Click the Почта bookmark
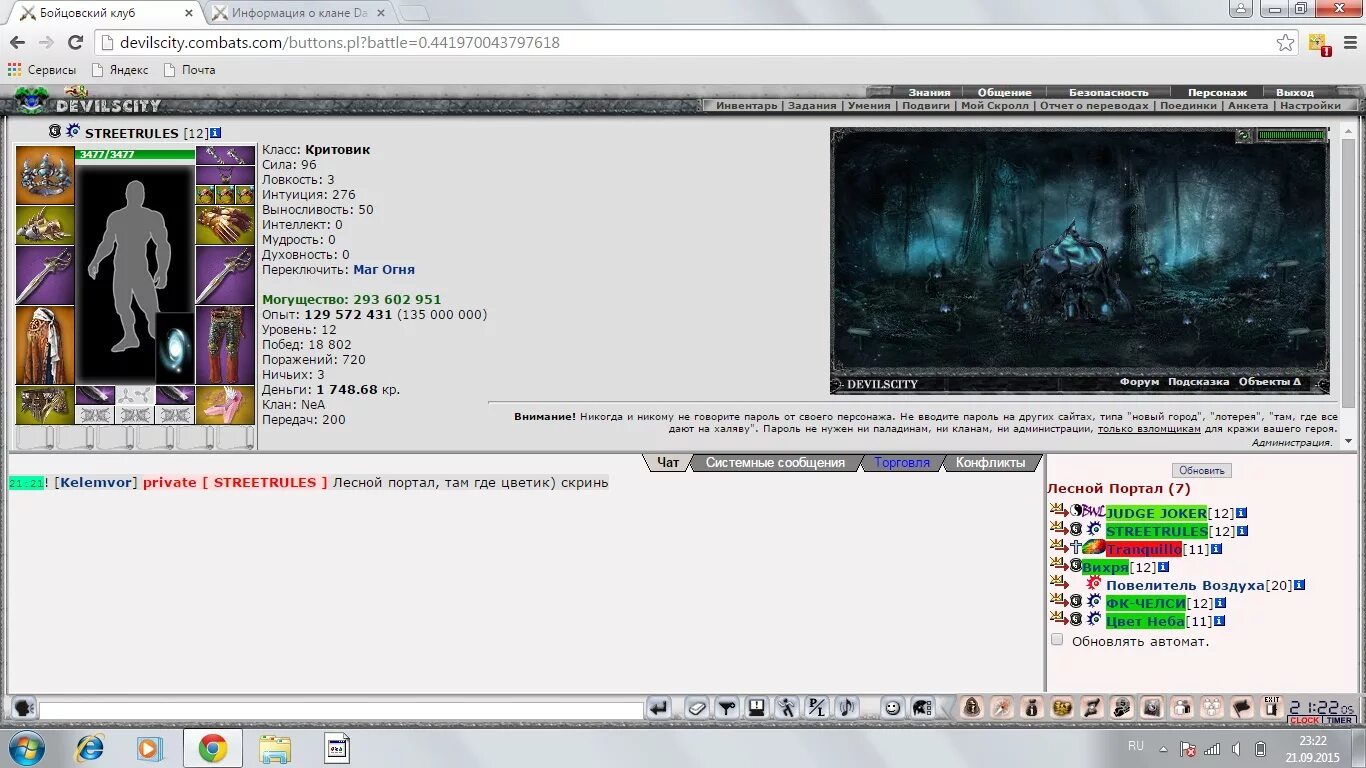 pos(189,70)
